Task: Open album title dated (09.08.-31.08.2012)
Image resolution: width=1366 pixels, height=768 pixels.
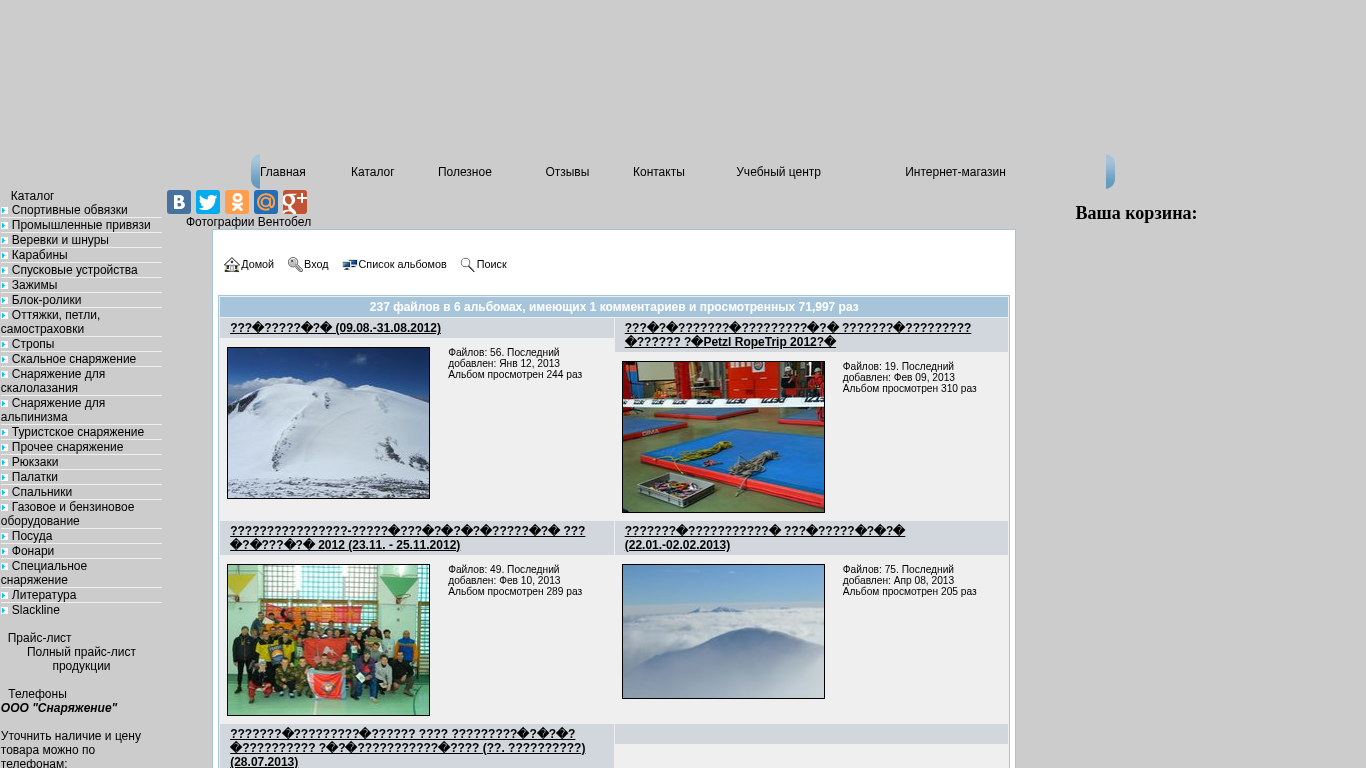Action: 335,328
